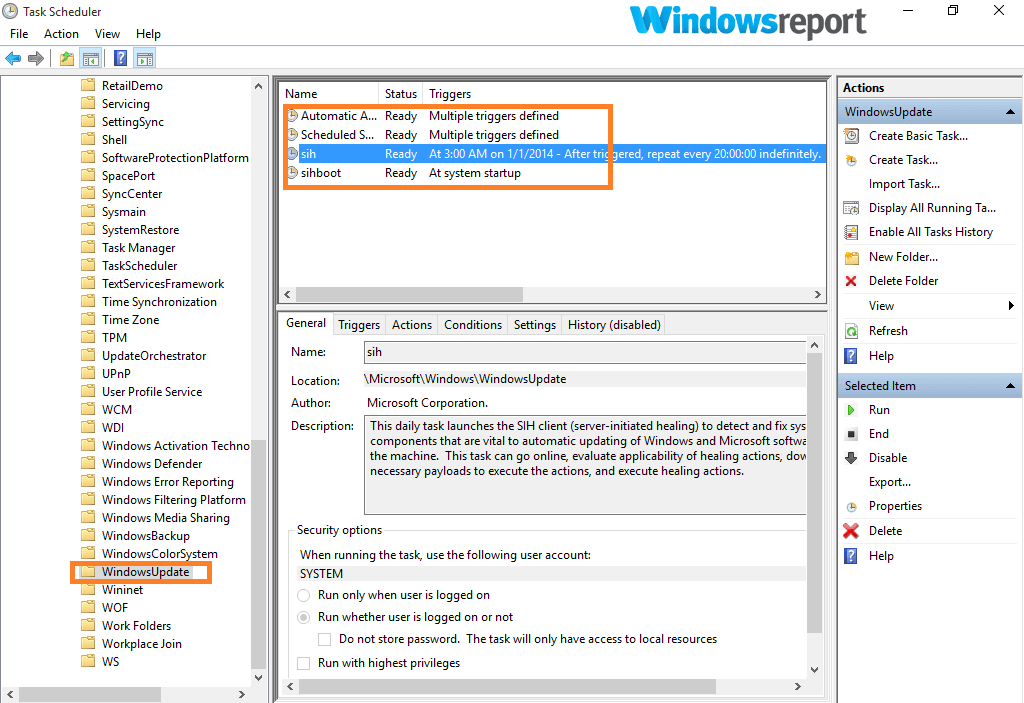The image size is (1024, 703).
Task: Click the red X Delete Folder icon
Action: 851,281
